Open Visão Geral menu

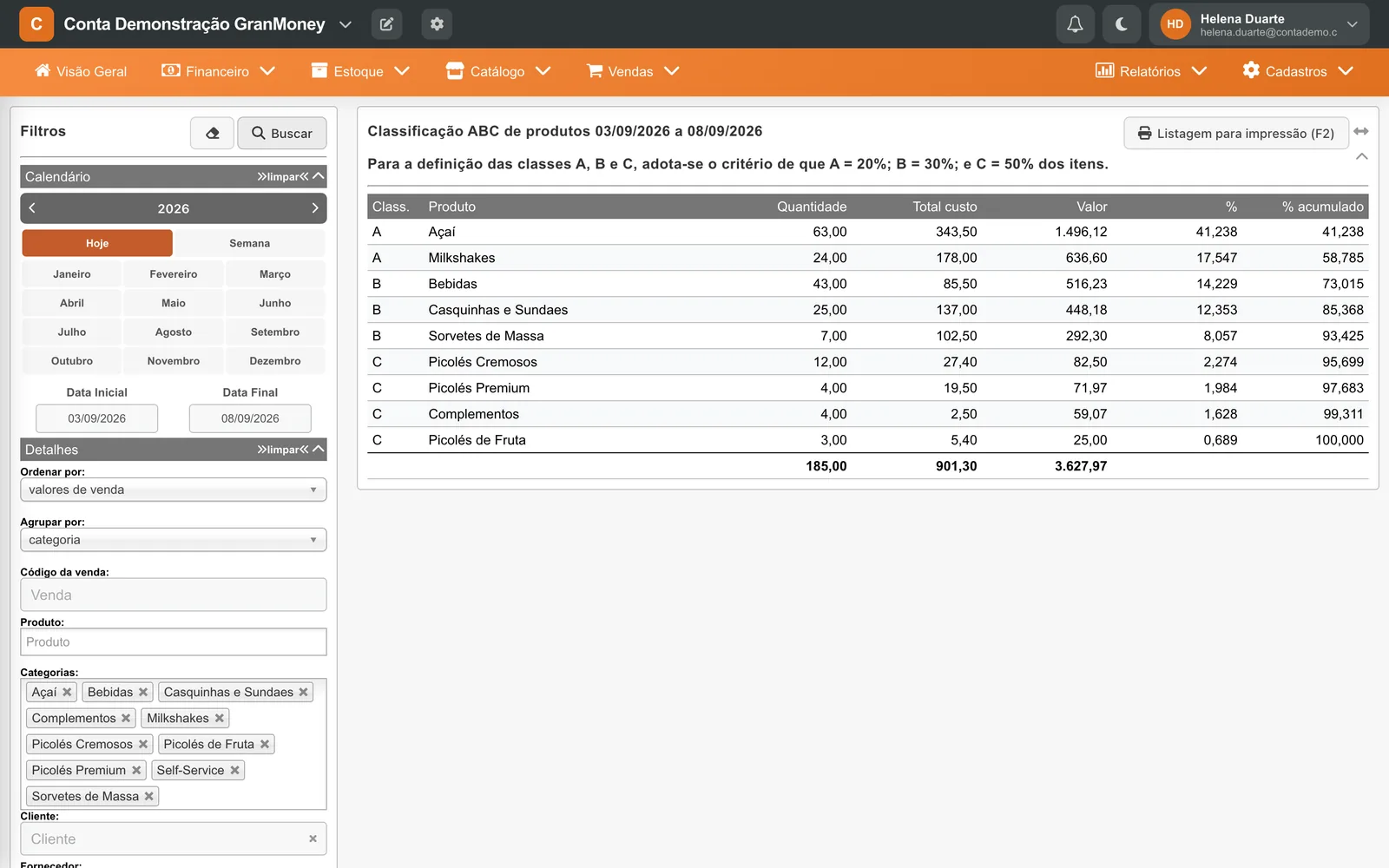81,71
